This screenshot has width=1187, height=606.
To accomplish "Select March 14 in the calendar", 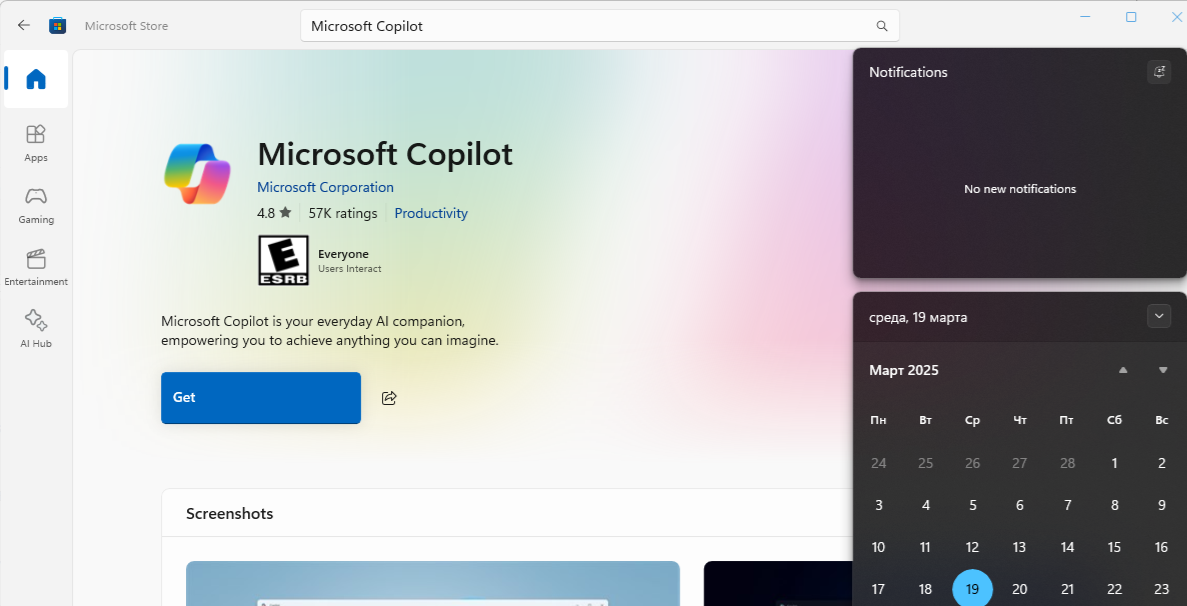I will click(x=1067, y=547).
